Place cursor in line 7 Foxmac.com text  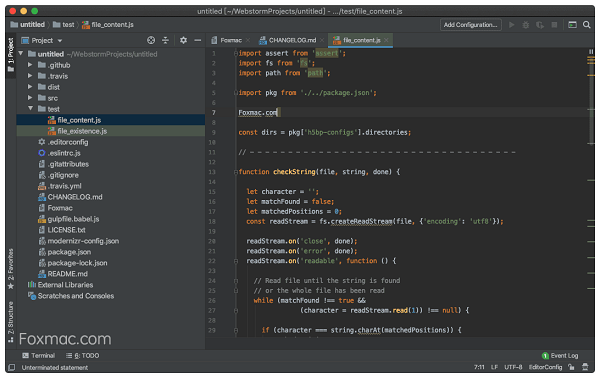[258, 112]
